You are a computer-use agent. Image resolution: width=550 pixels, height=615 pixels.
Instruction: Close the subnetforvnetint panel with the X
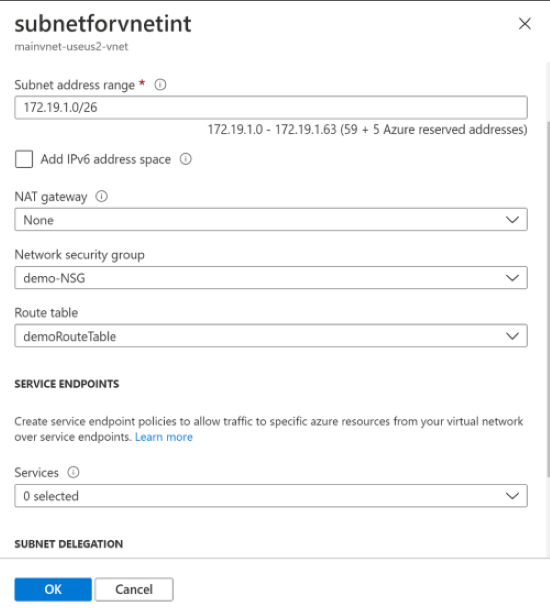(525, 24)
